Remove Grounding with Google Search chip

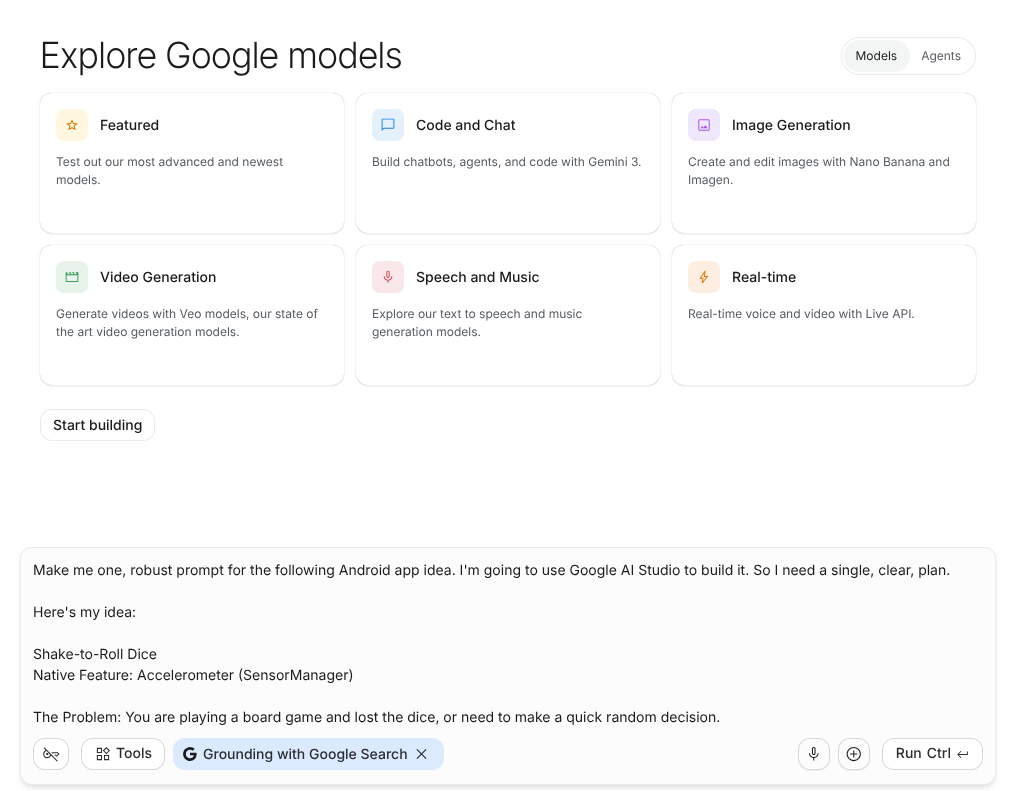click(422, 754)
